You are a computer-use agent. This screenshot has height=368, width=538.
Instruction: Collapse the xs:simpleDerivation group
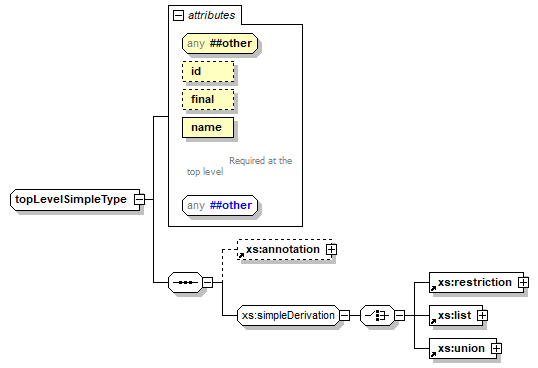(x=344, y=315)
